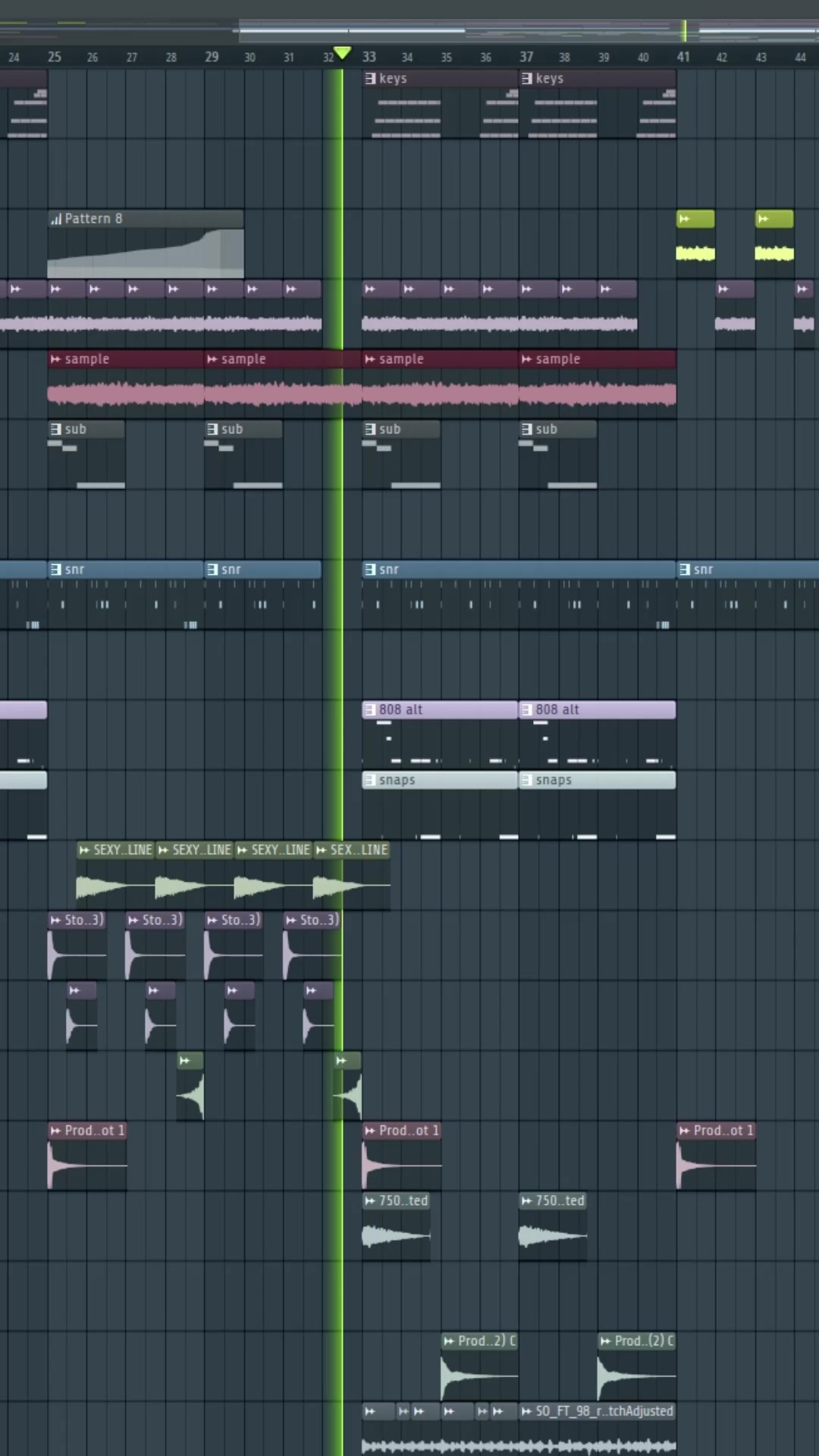819x1456 pixels.
Task: Select the Prod..(2) C label at bar 39
Action: point(645,1341)
